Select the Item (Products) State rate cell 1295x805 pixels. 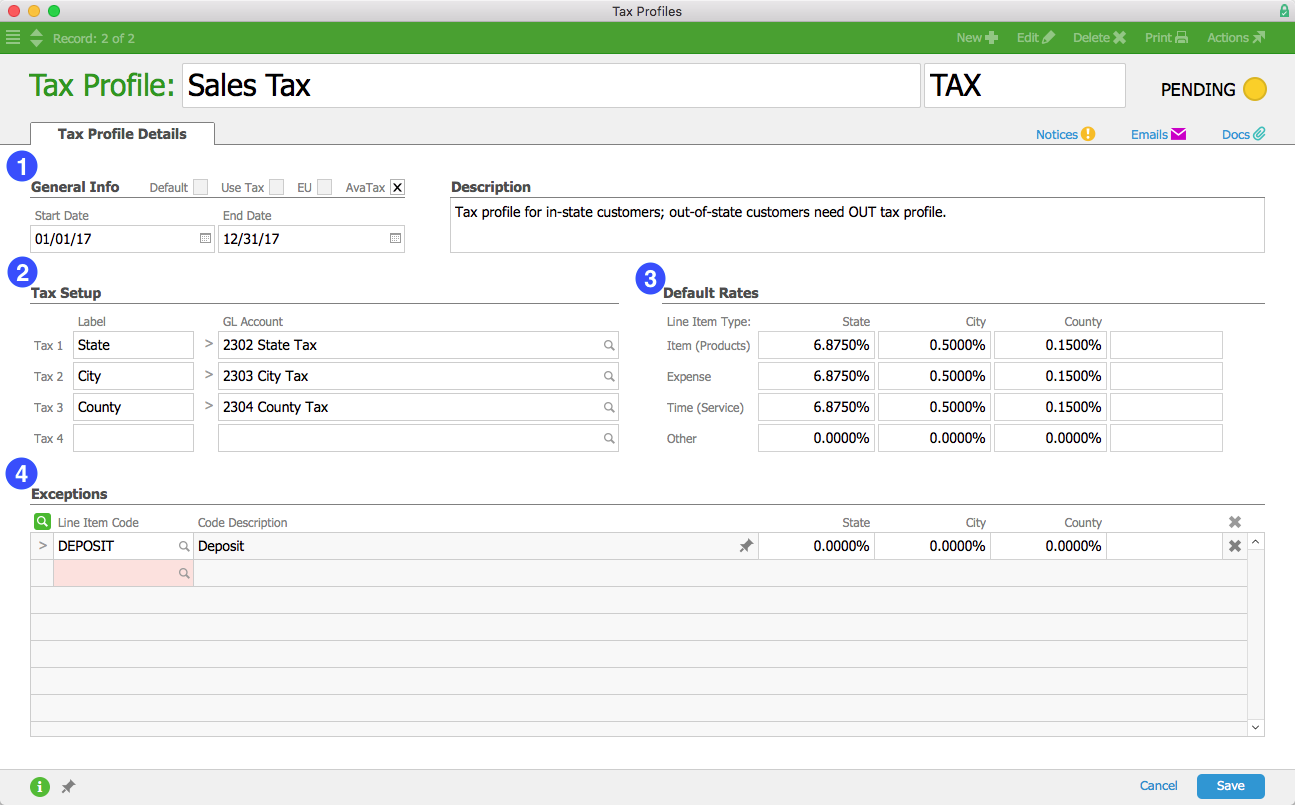(x=816, y=345)
